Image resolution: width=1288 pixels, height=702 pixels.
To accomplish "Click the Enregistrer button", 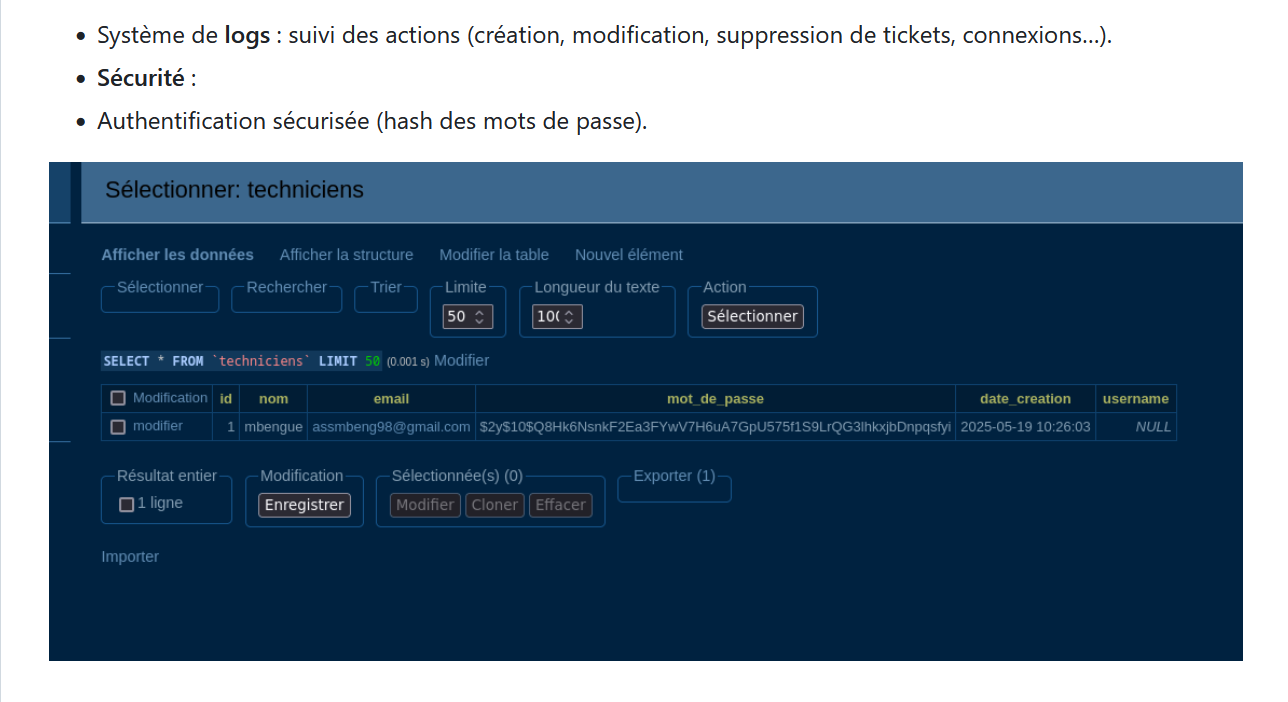I will [304, 505].
